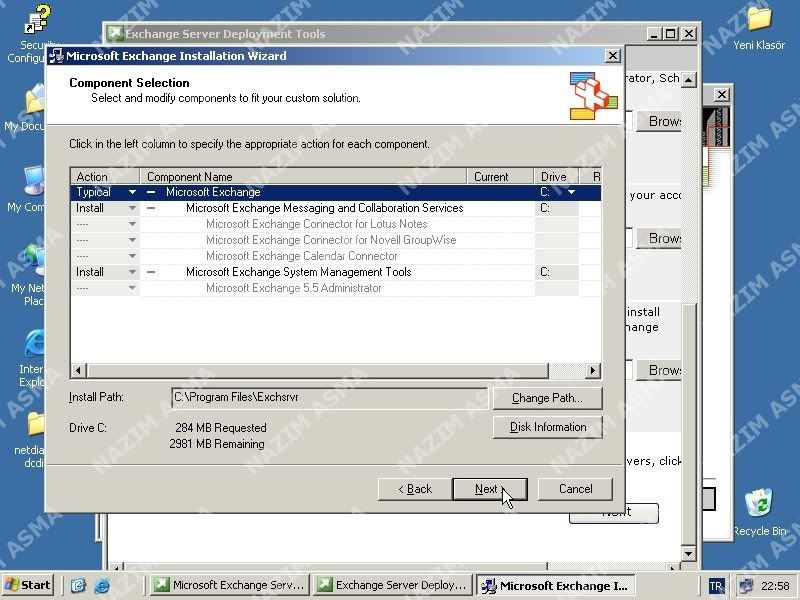Cancel the Exchange installation wizard

point(576,489)
